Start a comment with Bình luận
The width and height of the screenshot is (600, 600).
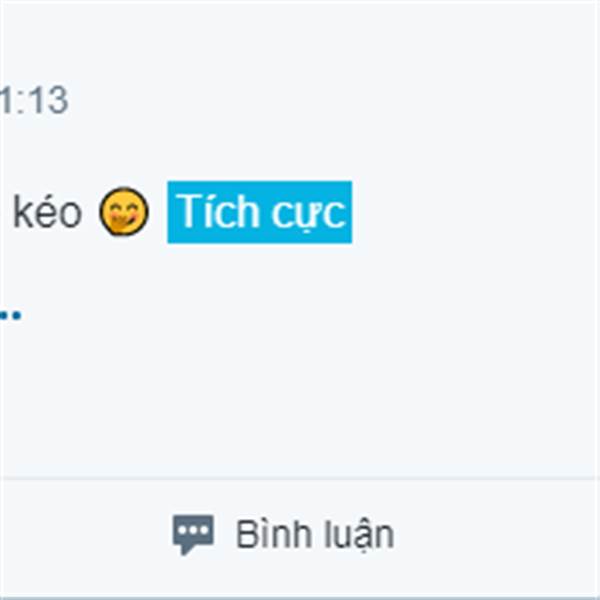pos(284,534)
